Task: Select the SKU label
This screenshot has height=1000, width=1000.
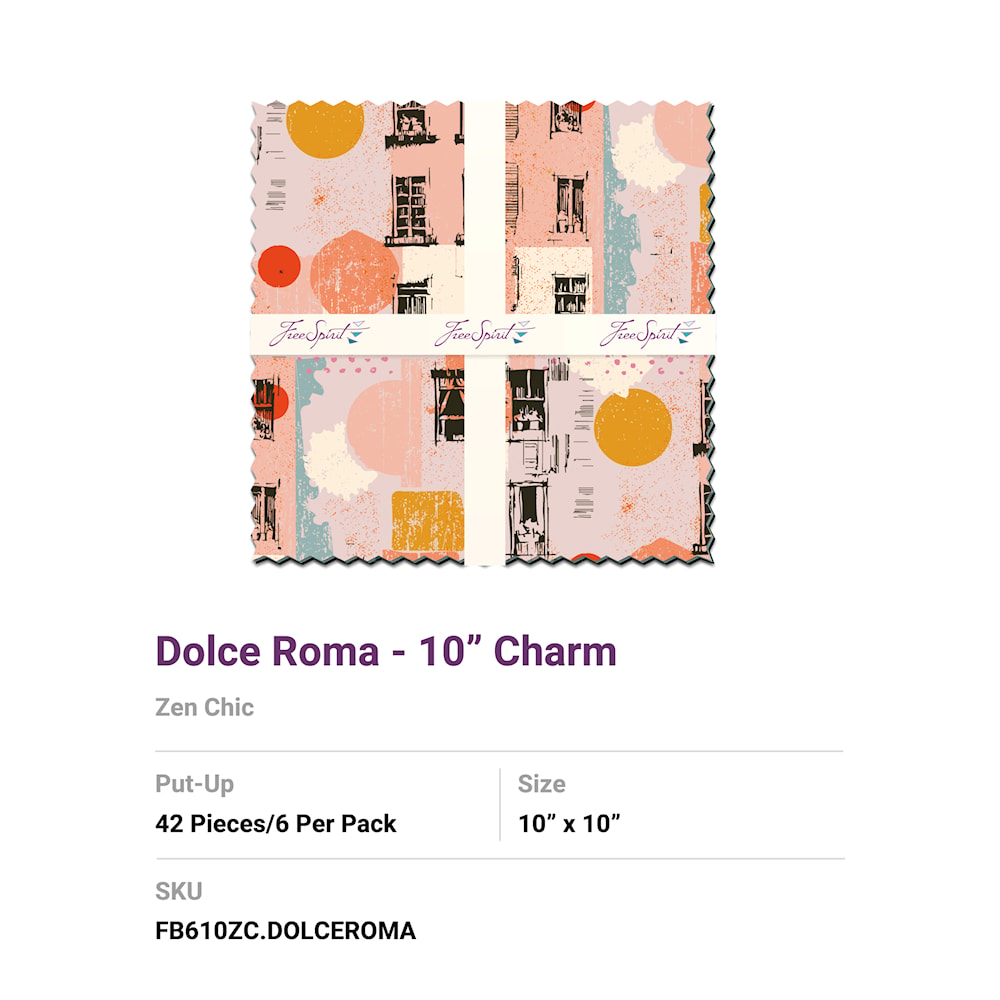Action: pos(179,891)
